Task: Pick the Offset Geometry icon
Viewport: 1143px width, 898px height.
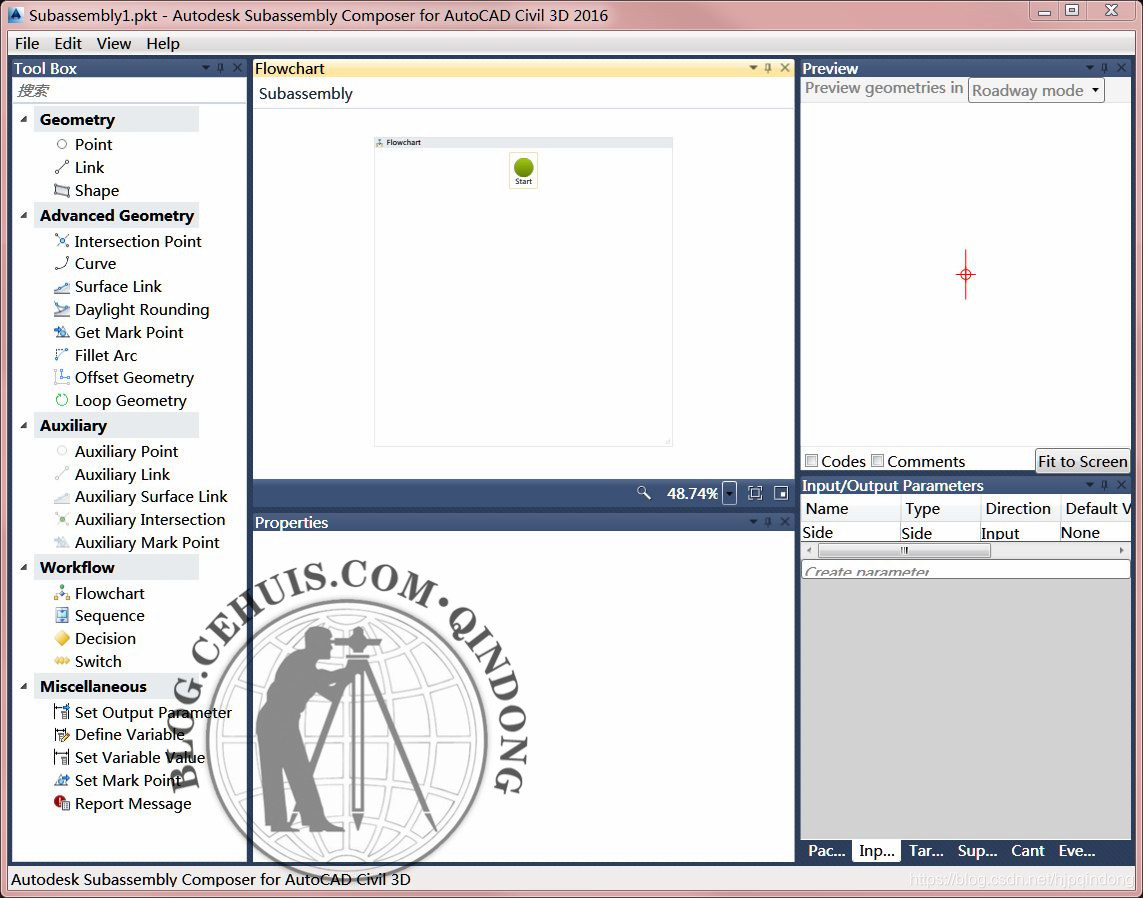Action: (62, 378)
